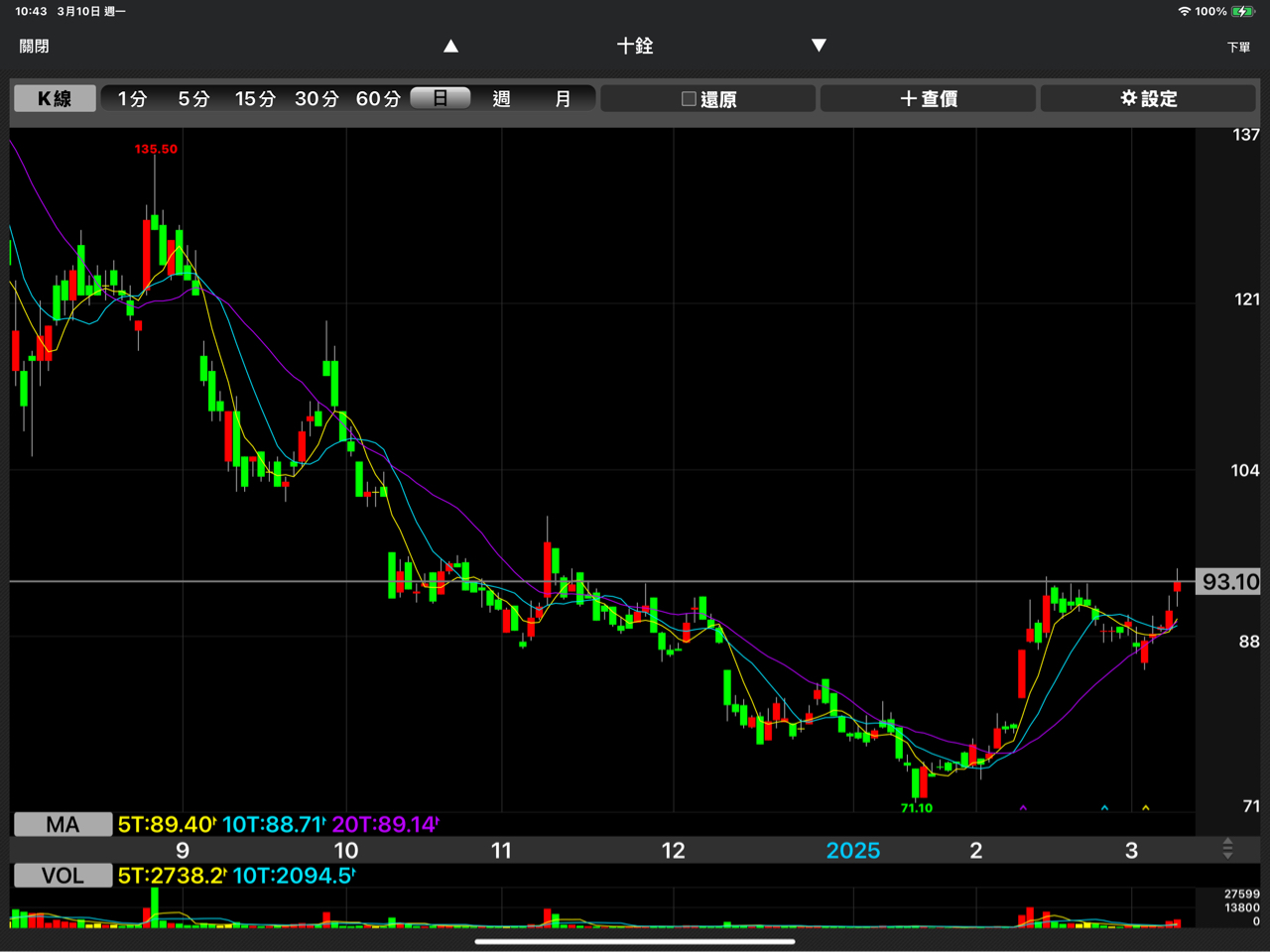Open the VOL indicator selector

pyautogui.click(x=63, y=876)
